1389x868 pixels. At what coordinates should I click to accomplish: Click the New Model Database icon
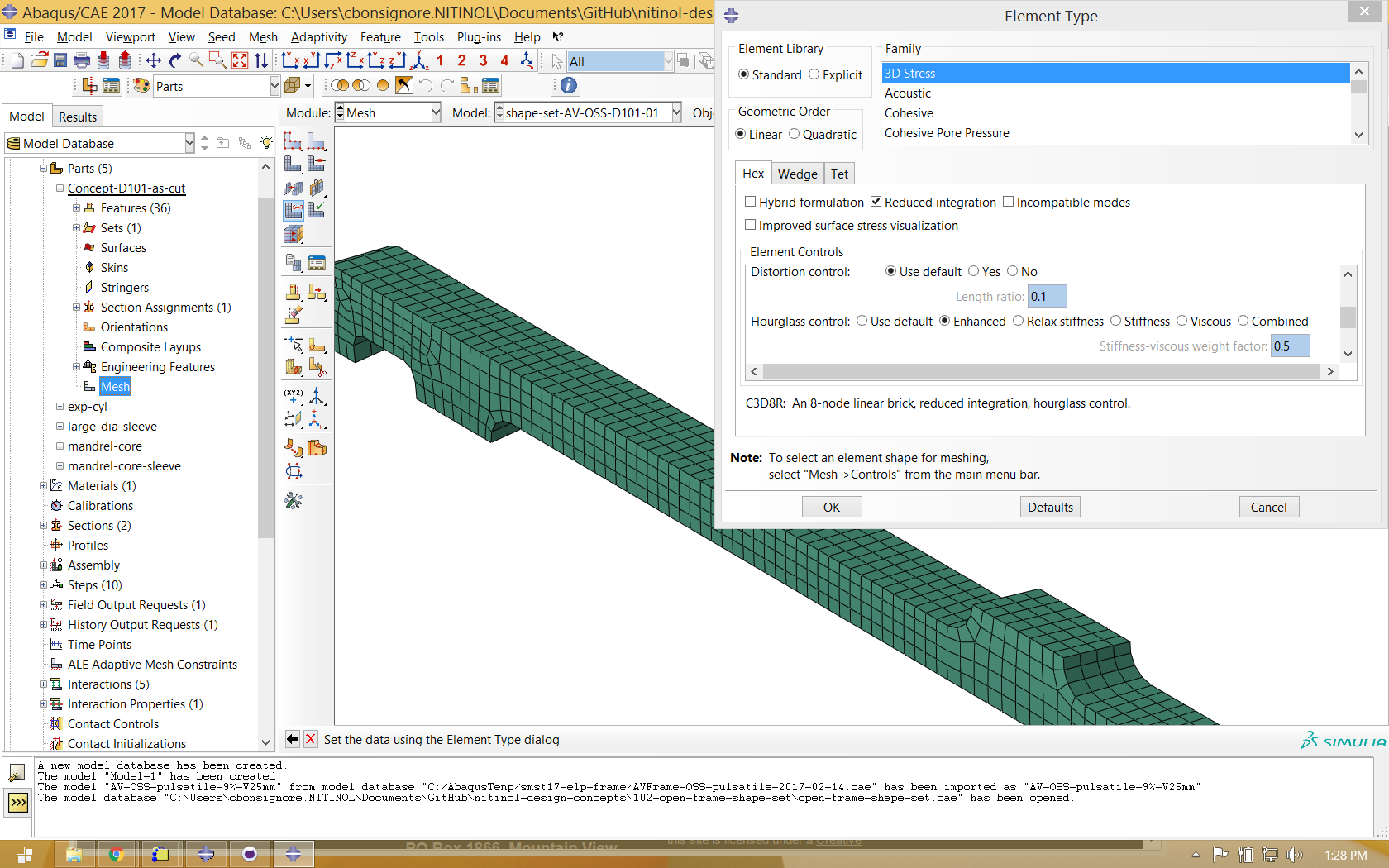(x=17, y=60)
